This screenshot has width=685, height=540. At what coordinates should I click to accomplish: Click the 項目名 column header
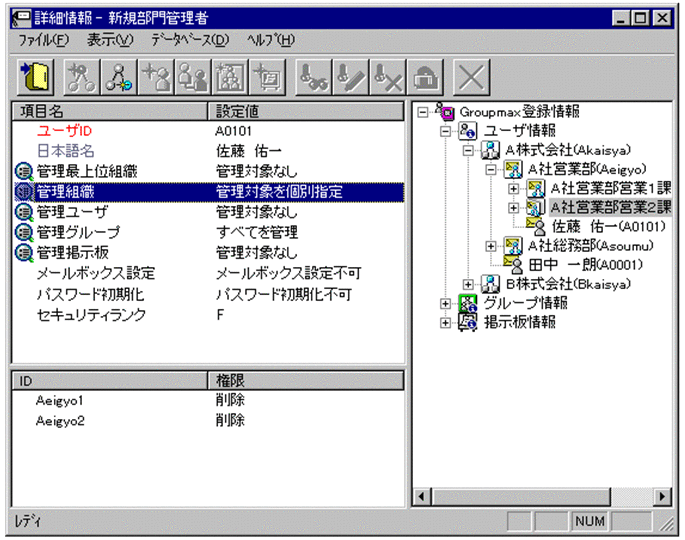[110, 111]
